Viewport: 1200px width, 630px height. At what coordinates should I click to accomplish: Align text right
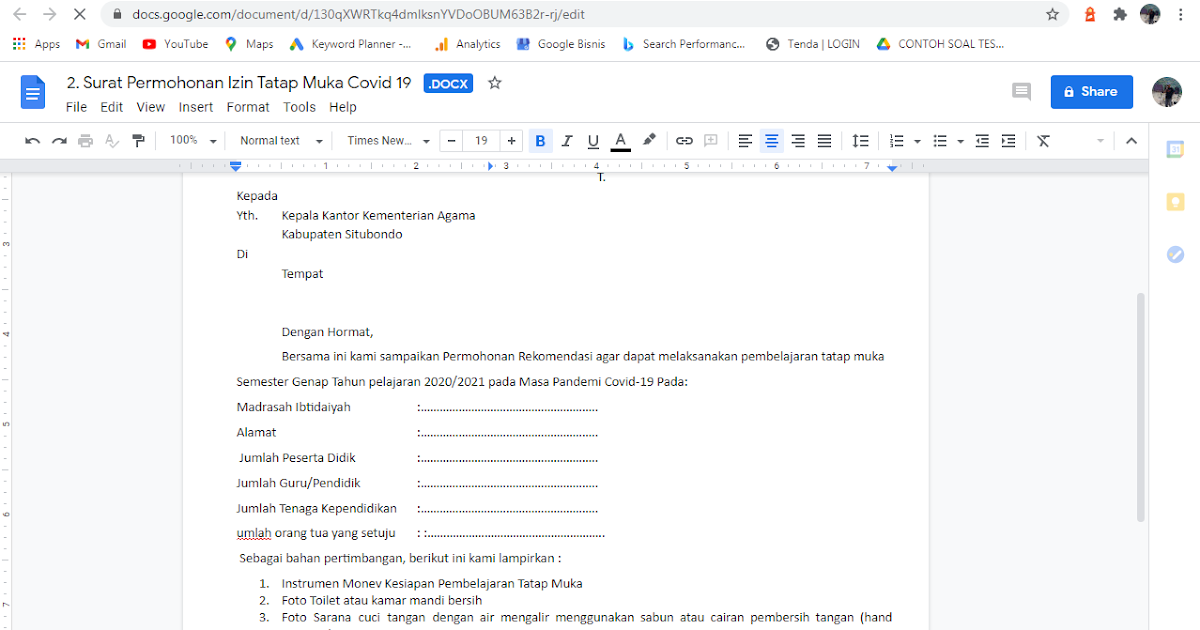pos(798,141)
